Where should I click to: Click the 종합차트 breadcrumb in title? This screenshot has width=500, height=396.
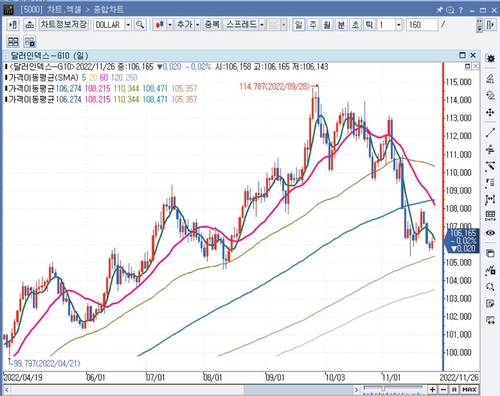[109, 10]
